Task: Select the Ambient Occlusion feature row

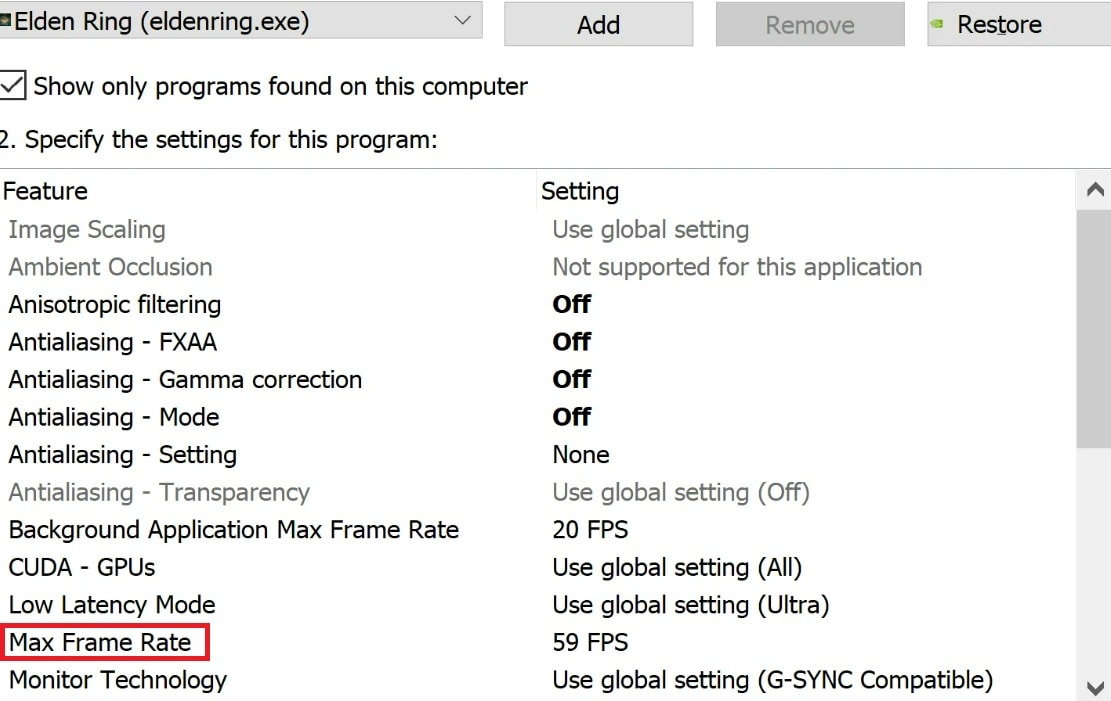Action: tap(111, 267)
